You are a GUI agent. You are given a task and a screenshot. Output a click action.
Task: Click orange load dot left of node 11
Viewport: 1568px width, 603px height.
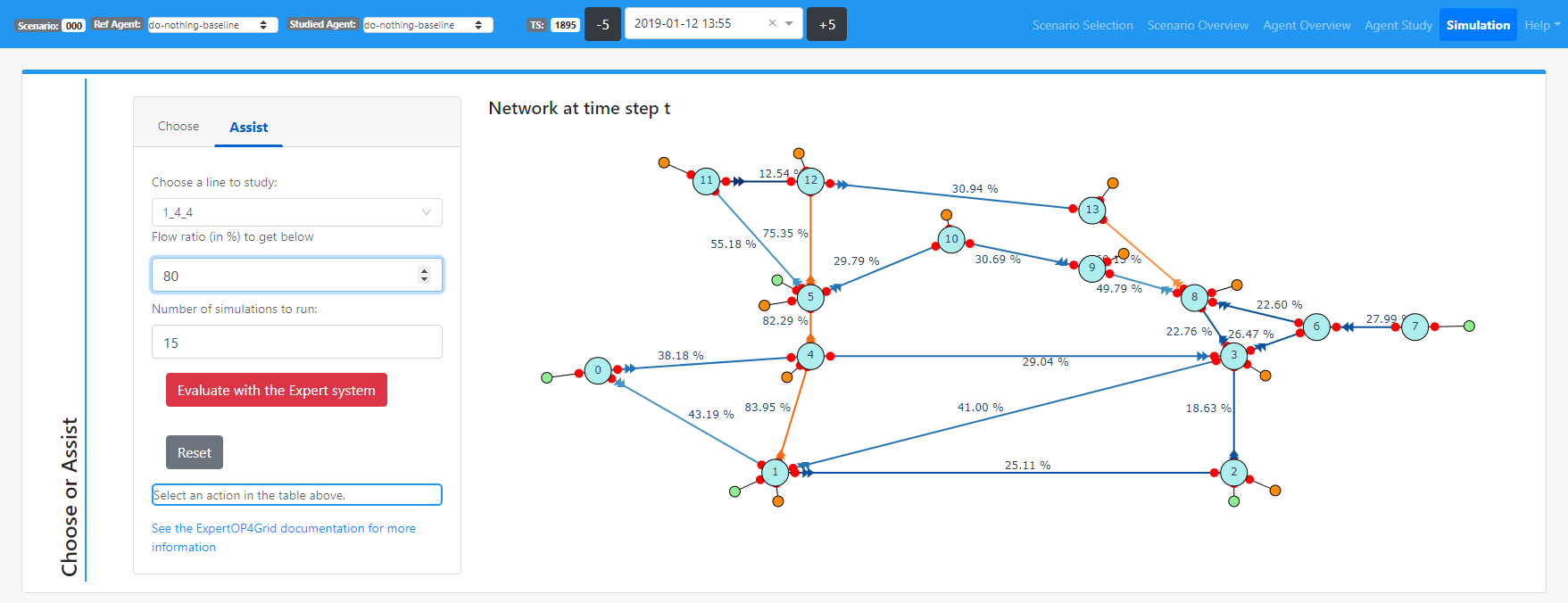coord(664,162)
